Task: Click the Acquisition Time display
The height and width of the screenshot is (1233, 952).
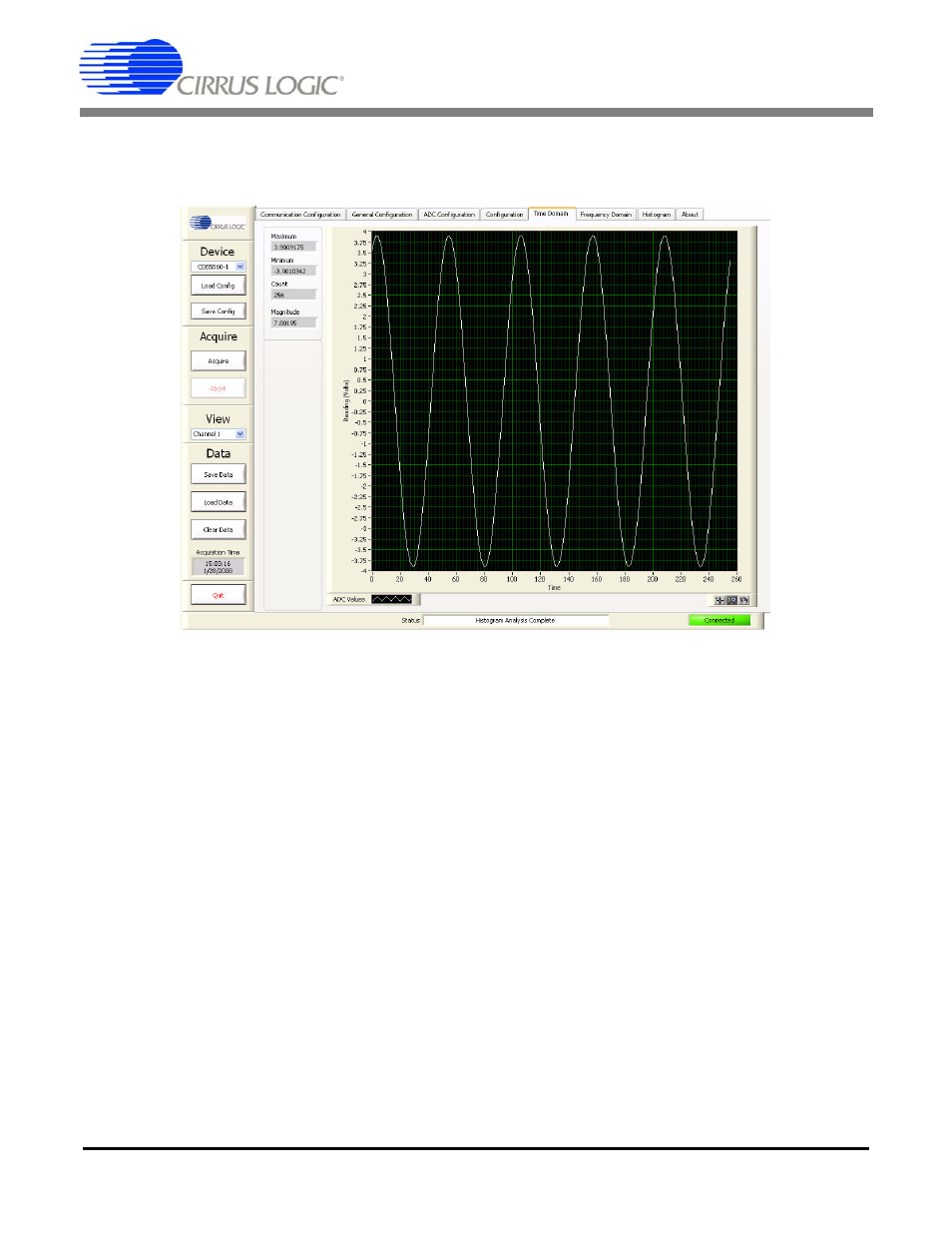Action: coord(218,566)
